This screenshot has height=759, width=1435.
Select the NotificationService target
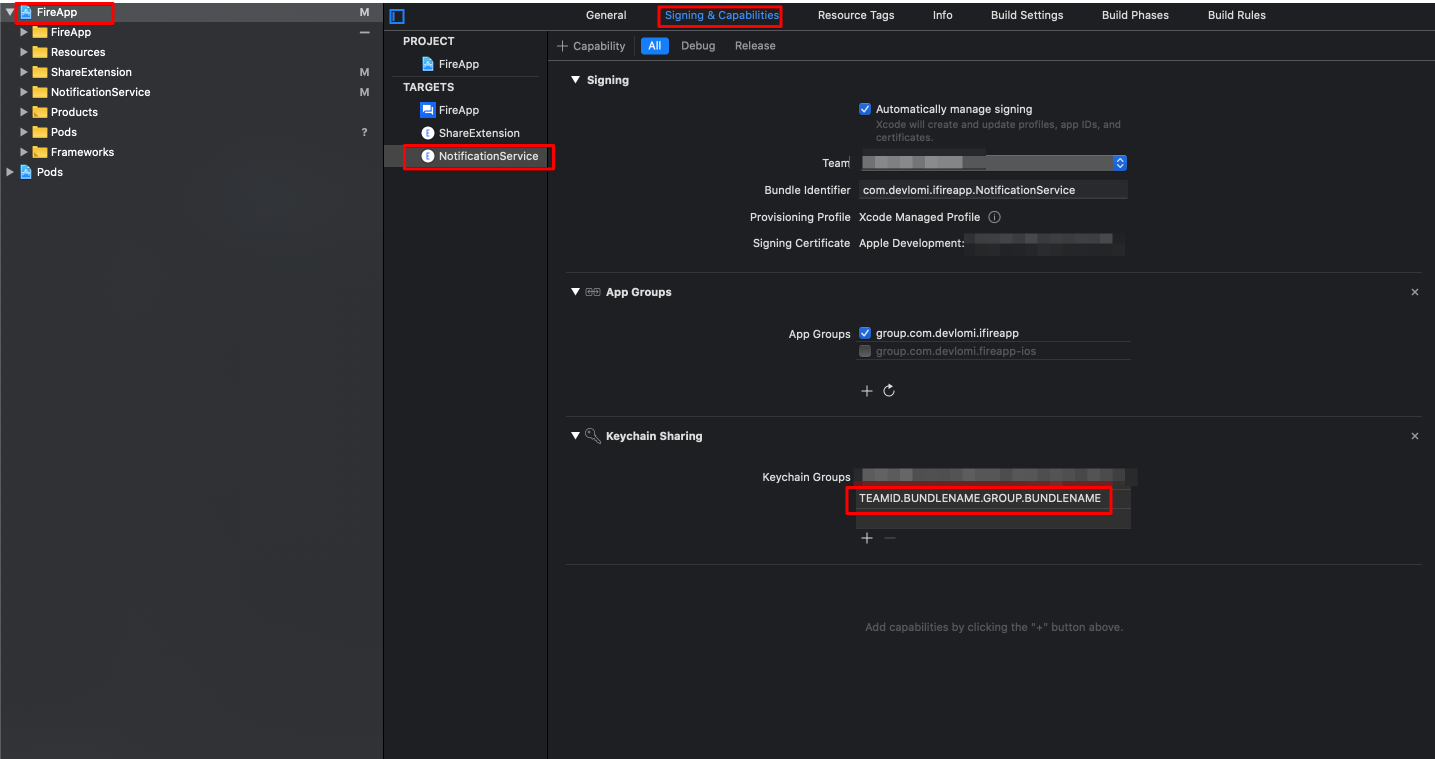coord(487,156)
